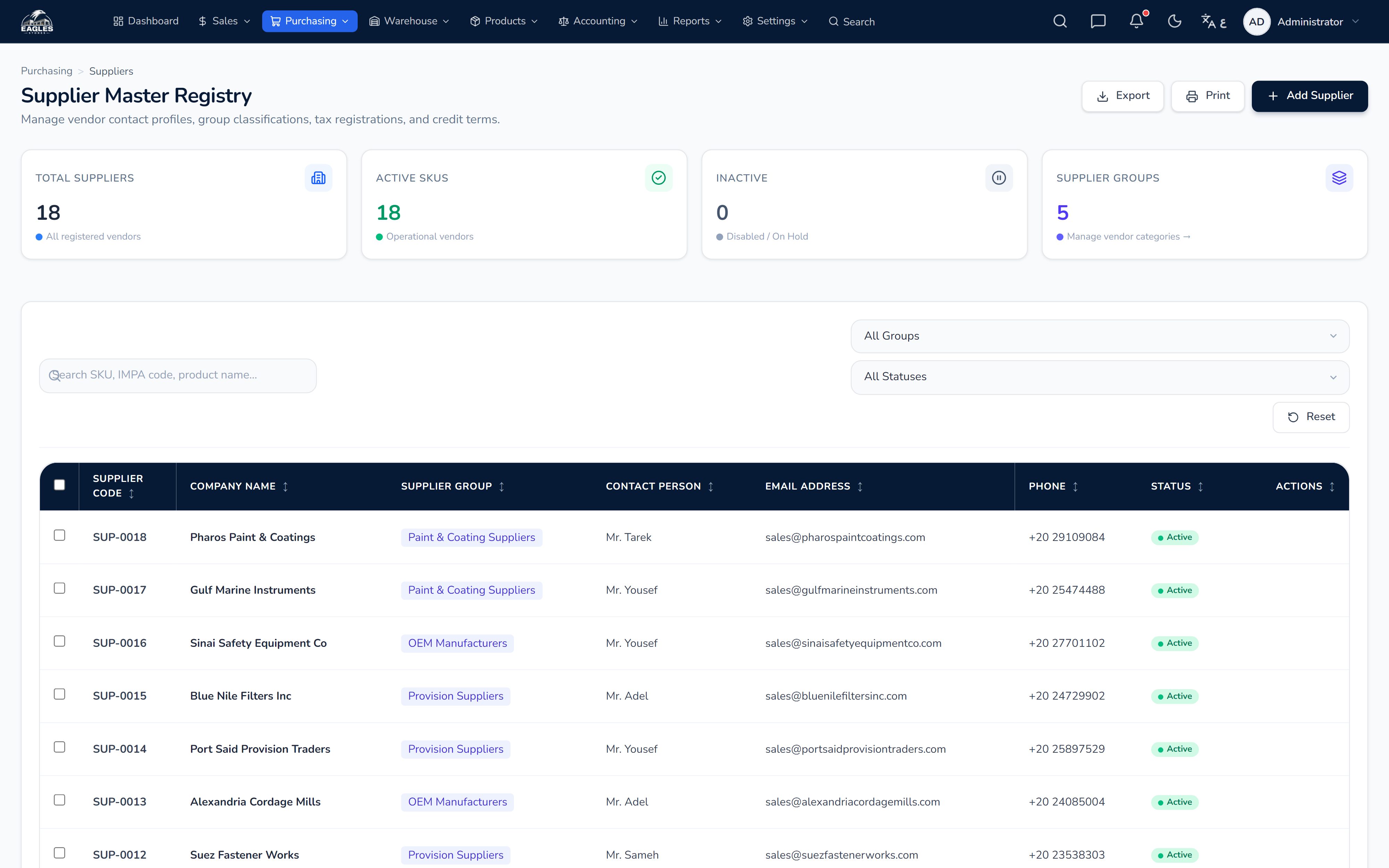Screen dimensions: 1389x868
Task: Open the notifications bell icon
Action: [1137, 21]
